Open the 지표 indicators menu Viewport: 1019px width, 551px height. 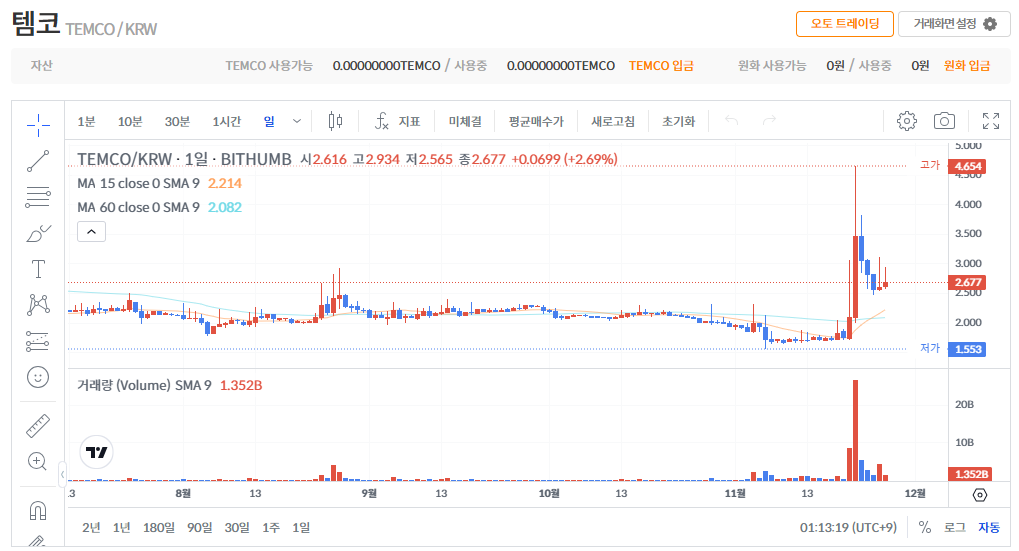click(x=398, y=121)
